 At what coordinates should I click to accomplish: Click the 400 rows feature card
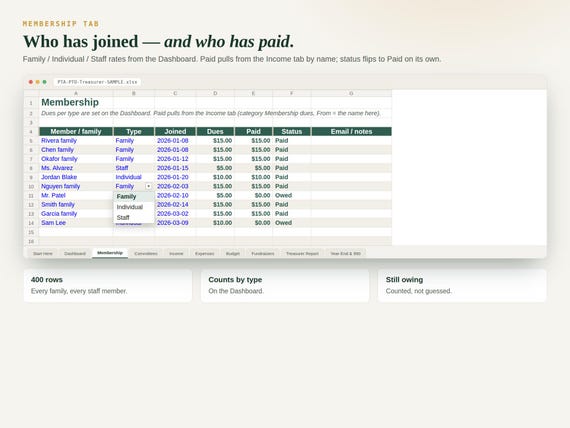(108, 285)
